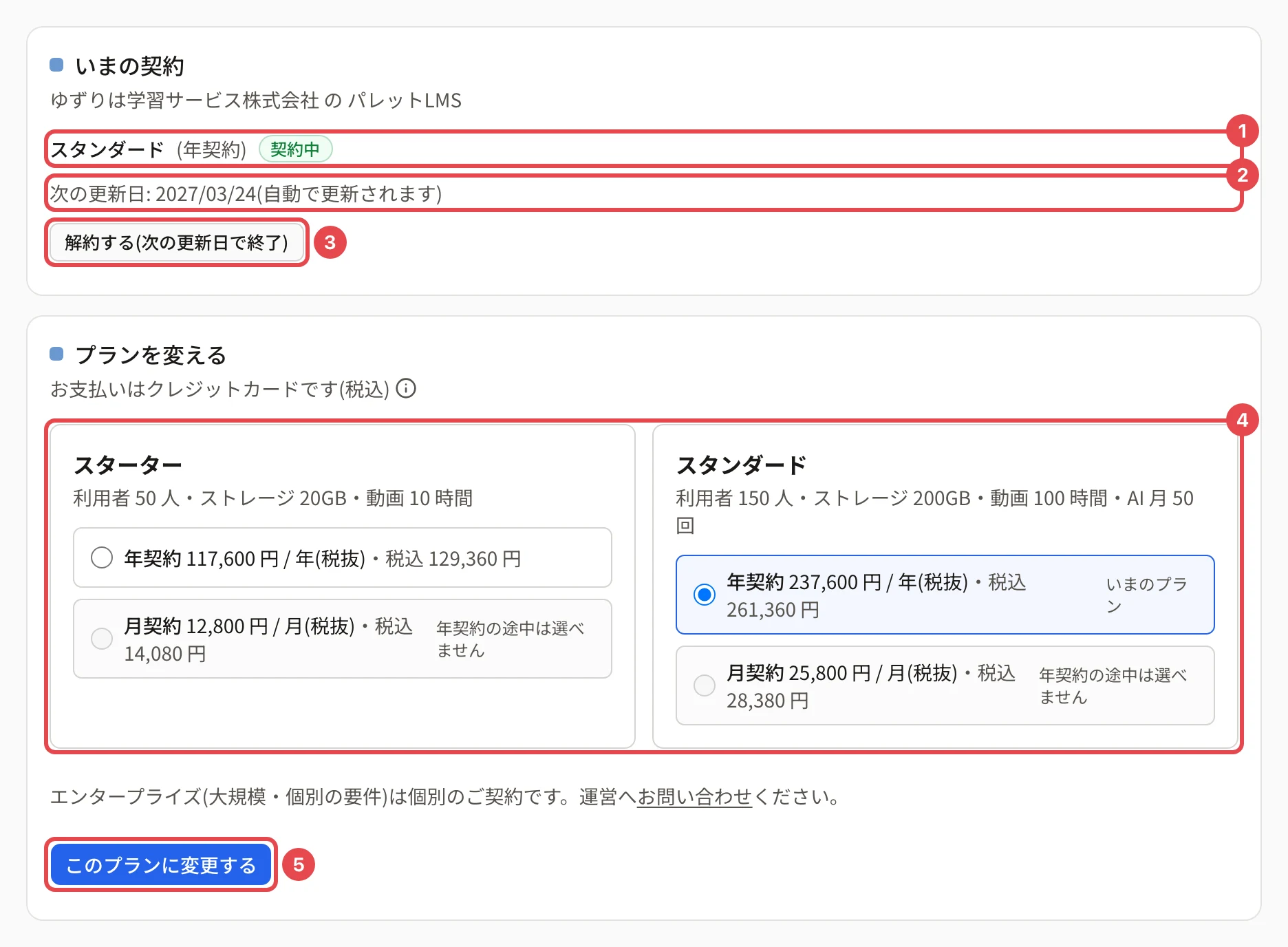This screenshot has height=947, width=1288.
Task: Click the 年契約の途中は選べません note in Standard card
Action: [1113, 685]
